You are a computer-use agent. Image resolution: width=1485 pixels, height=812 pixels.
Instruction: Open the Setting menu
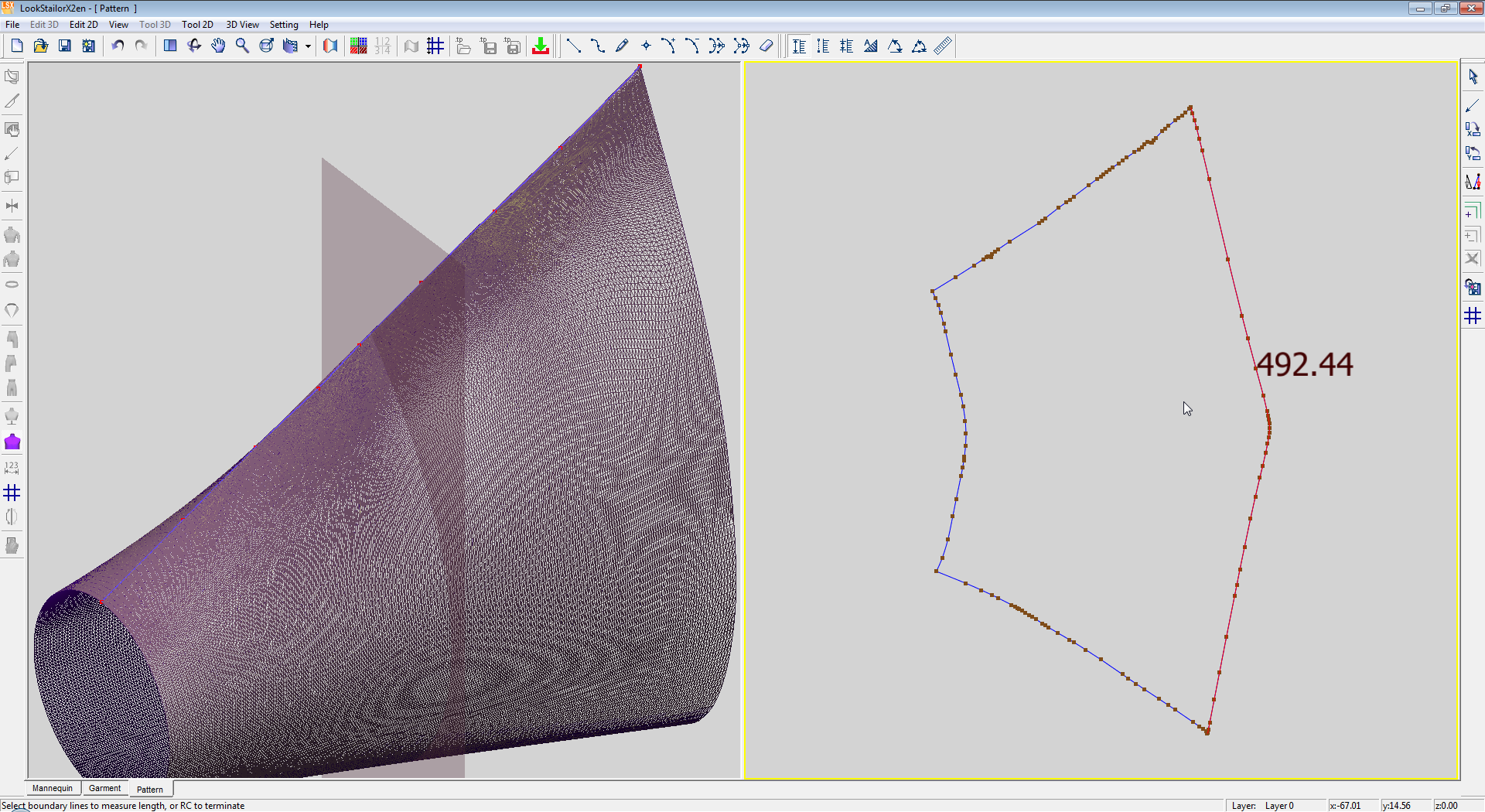tap(284, 25)
